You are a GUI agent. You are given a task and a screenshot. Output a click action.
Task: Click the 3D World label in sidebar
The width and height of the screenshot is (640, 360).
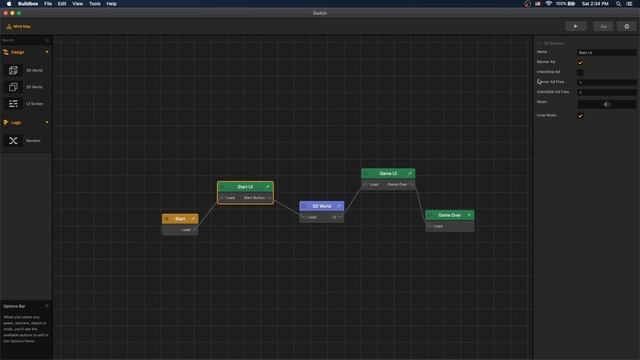[x=34, y=70]
